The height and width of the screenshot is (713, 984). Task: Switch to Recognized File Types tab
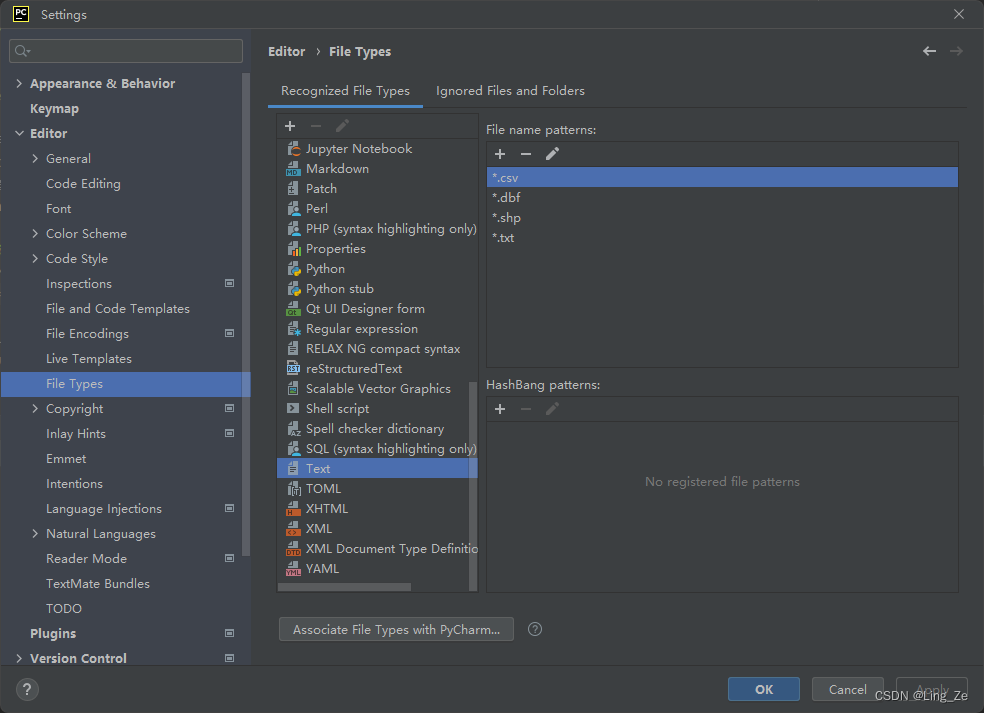pos(345,91)
